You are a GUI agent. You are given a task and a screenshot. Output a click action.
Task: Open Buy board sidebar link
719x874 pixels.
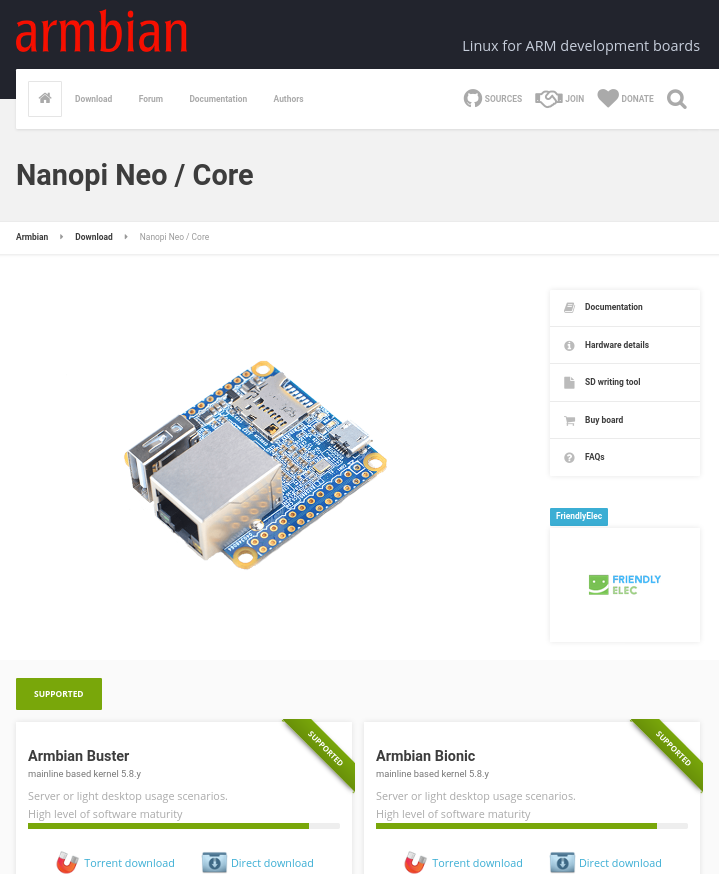click(x=625, y=420)
